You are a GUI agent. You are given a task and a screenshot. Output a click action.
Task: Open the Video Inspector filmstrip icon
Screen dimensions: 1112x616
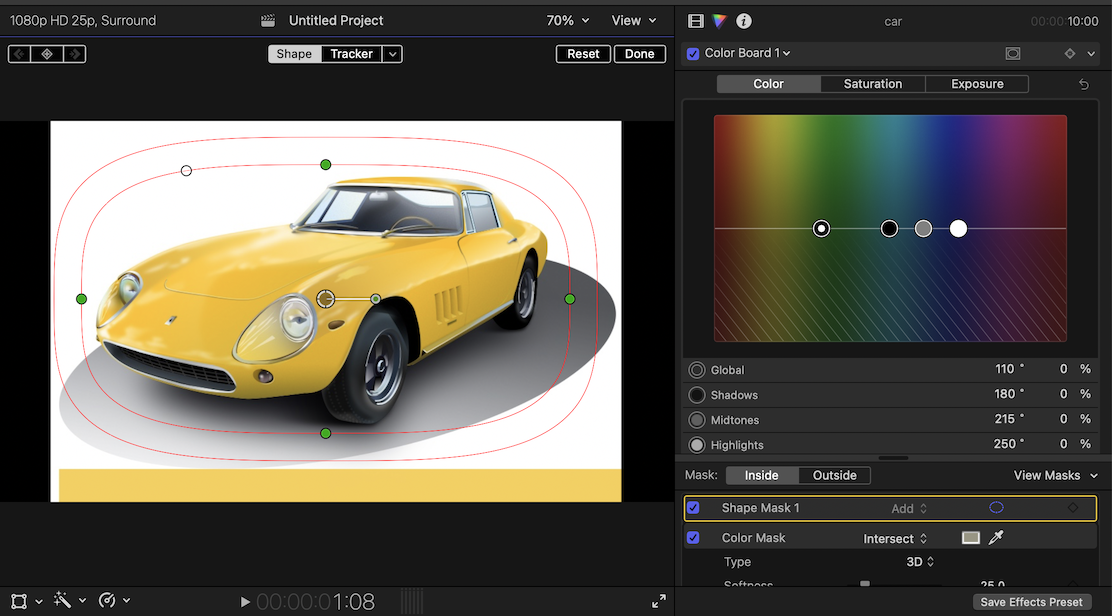pyautogui.click(x=697, y=21)
